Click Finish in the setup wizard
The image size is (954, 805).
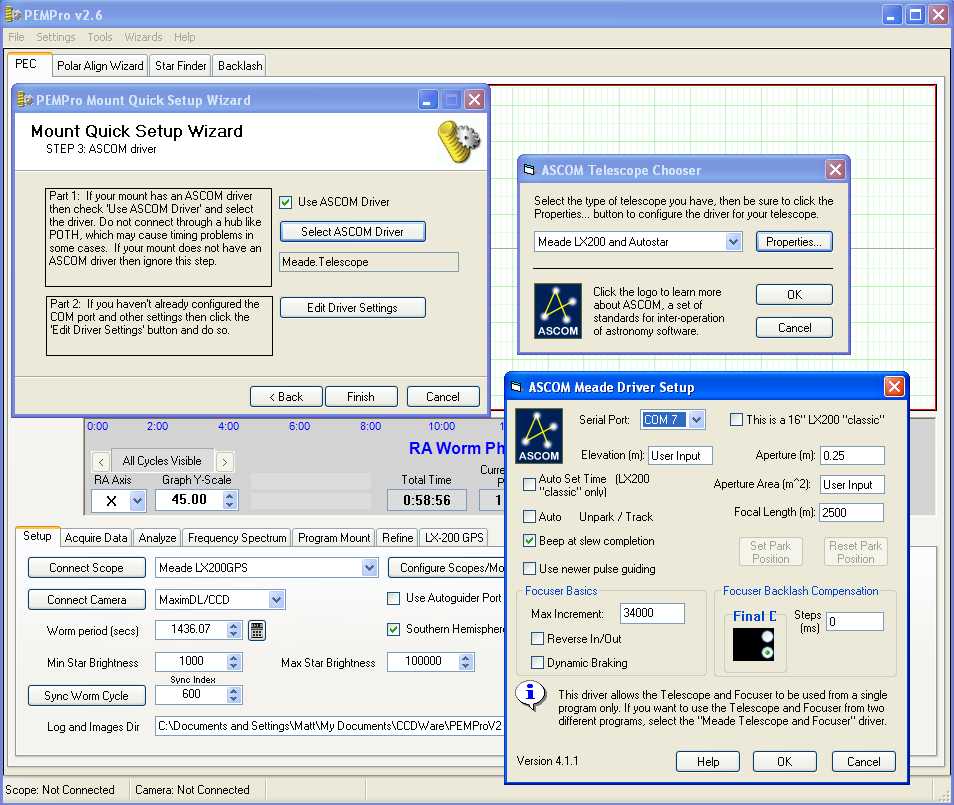pyautogui.click(x=361, y=397)
